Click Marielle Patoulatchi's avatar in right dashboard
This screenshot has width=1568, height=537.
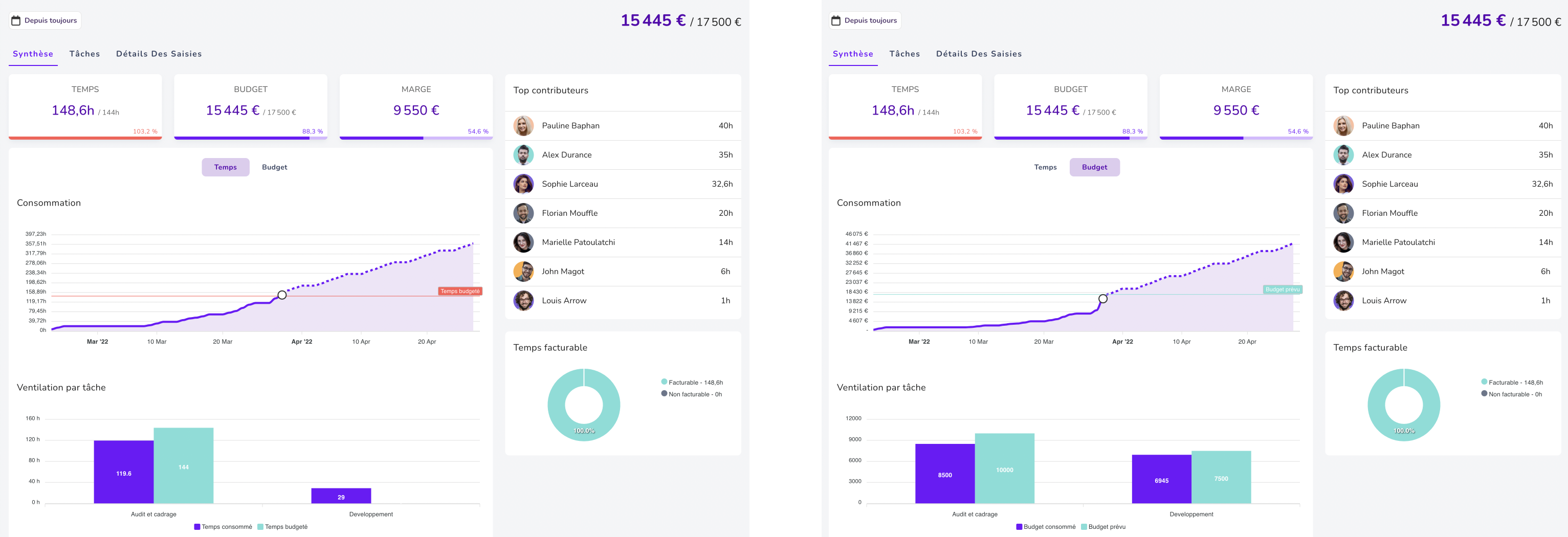click(x=1343, y=243)
